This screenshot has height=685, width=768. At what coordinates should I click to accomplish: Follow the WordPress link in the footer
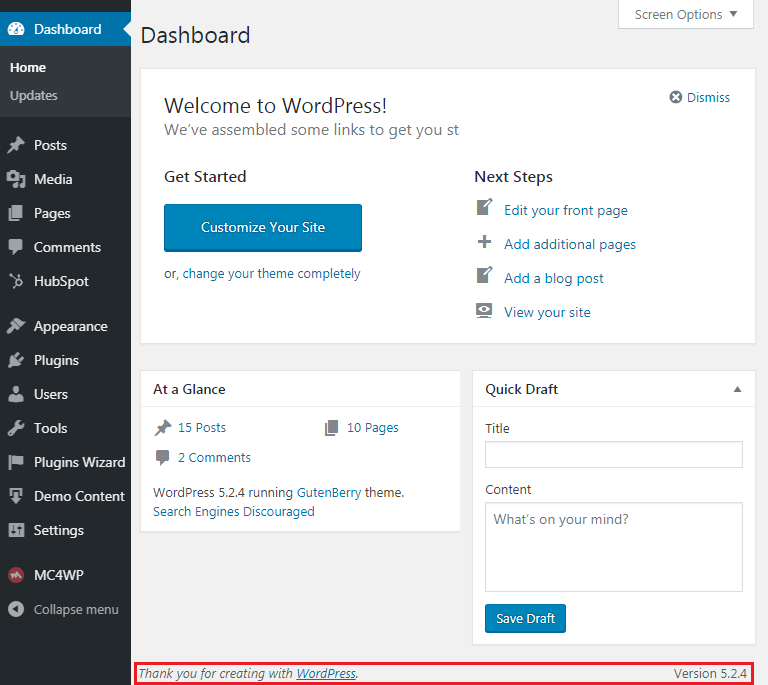(326, 673)
